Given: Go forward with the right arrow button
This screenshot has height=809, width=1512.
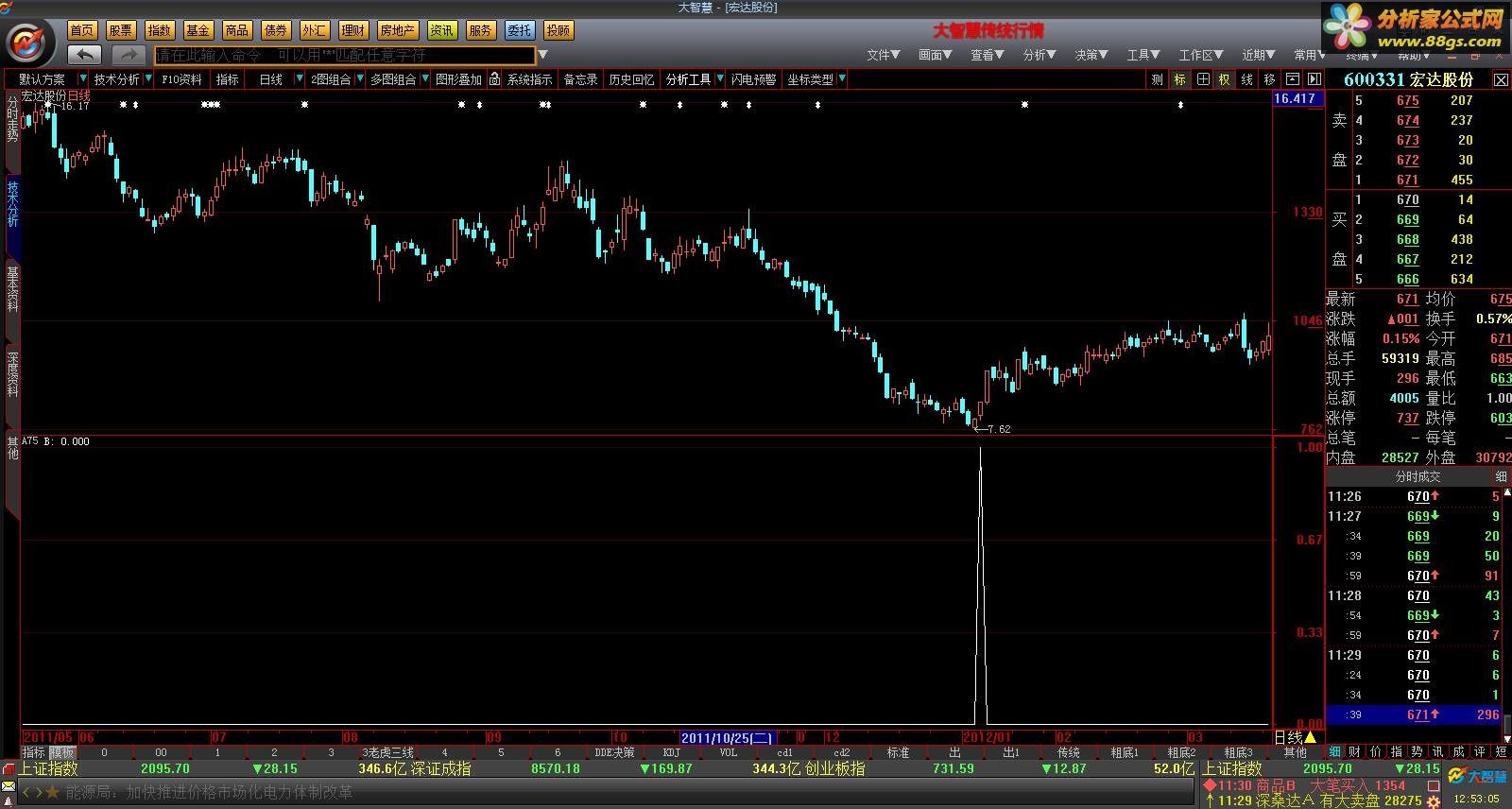Looking at the screenshot, I should pyautogui.click(x=129, y=55).
